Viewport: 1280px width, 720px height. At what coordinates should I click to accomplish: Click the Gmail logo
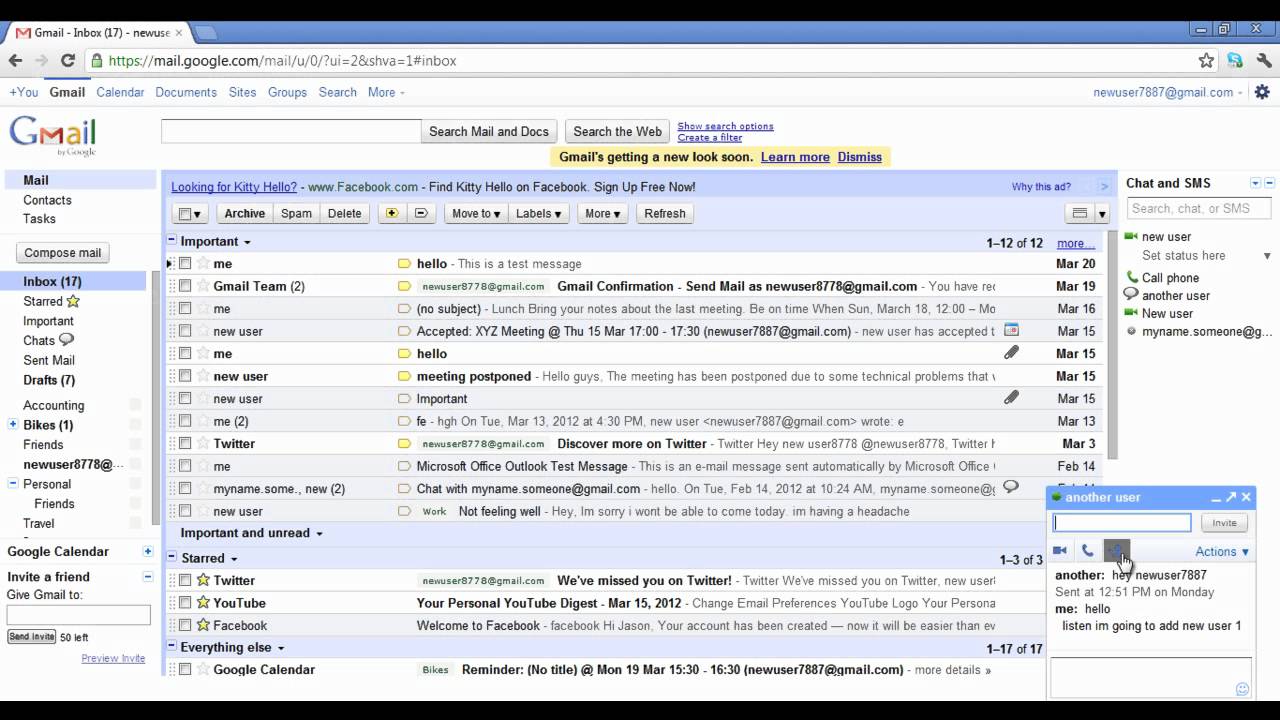coord(52,136)
